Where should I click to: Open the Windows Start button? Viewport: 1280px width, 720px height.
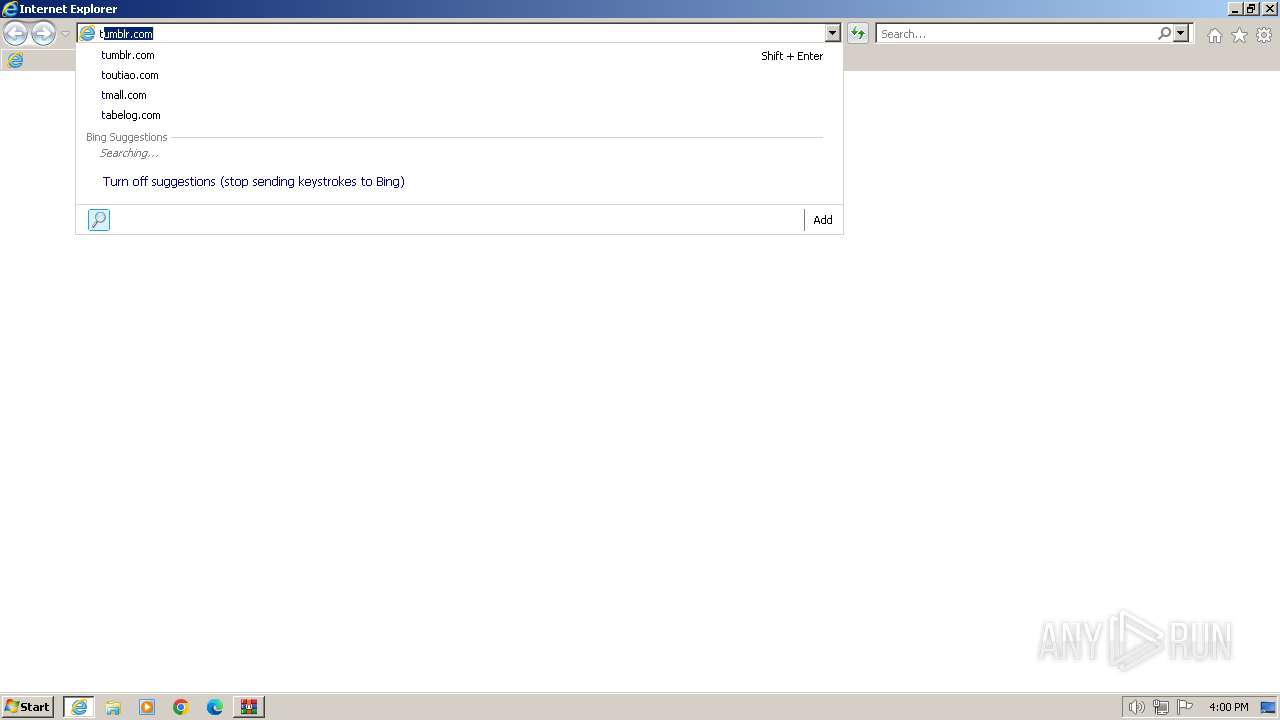pyautogui.click(x=27, y=707)
